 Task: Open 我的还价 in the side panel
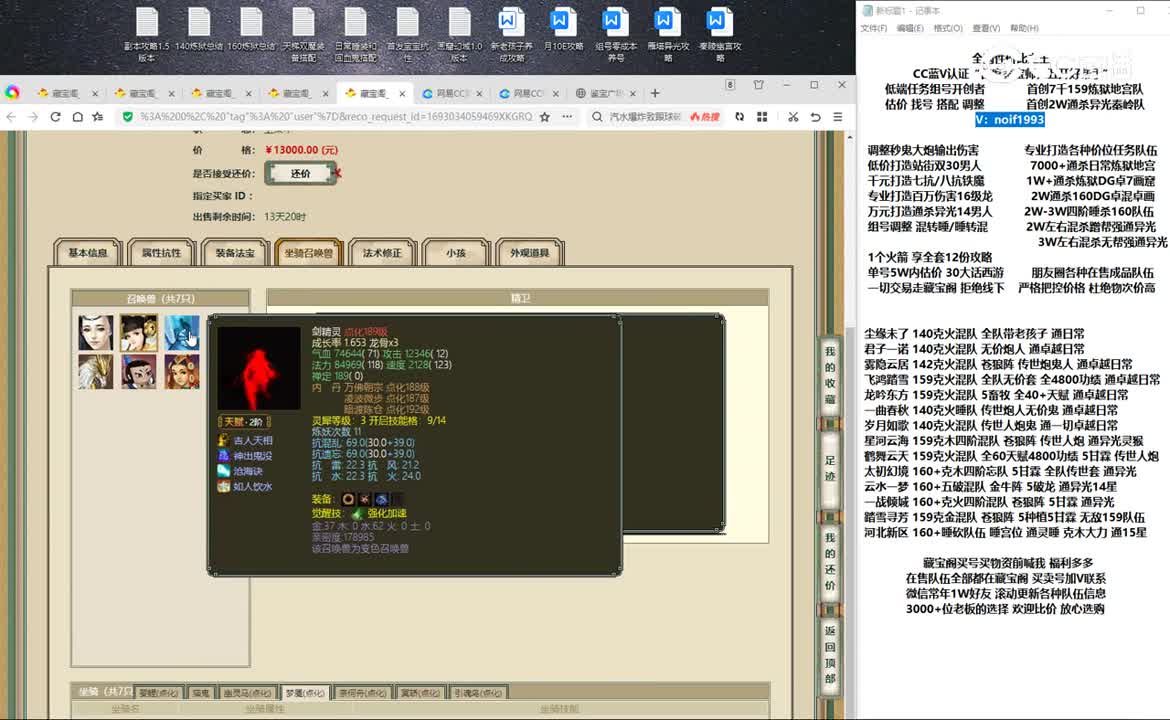[830, 562]
